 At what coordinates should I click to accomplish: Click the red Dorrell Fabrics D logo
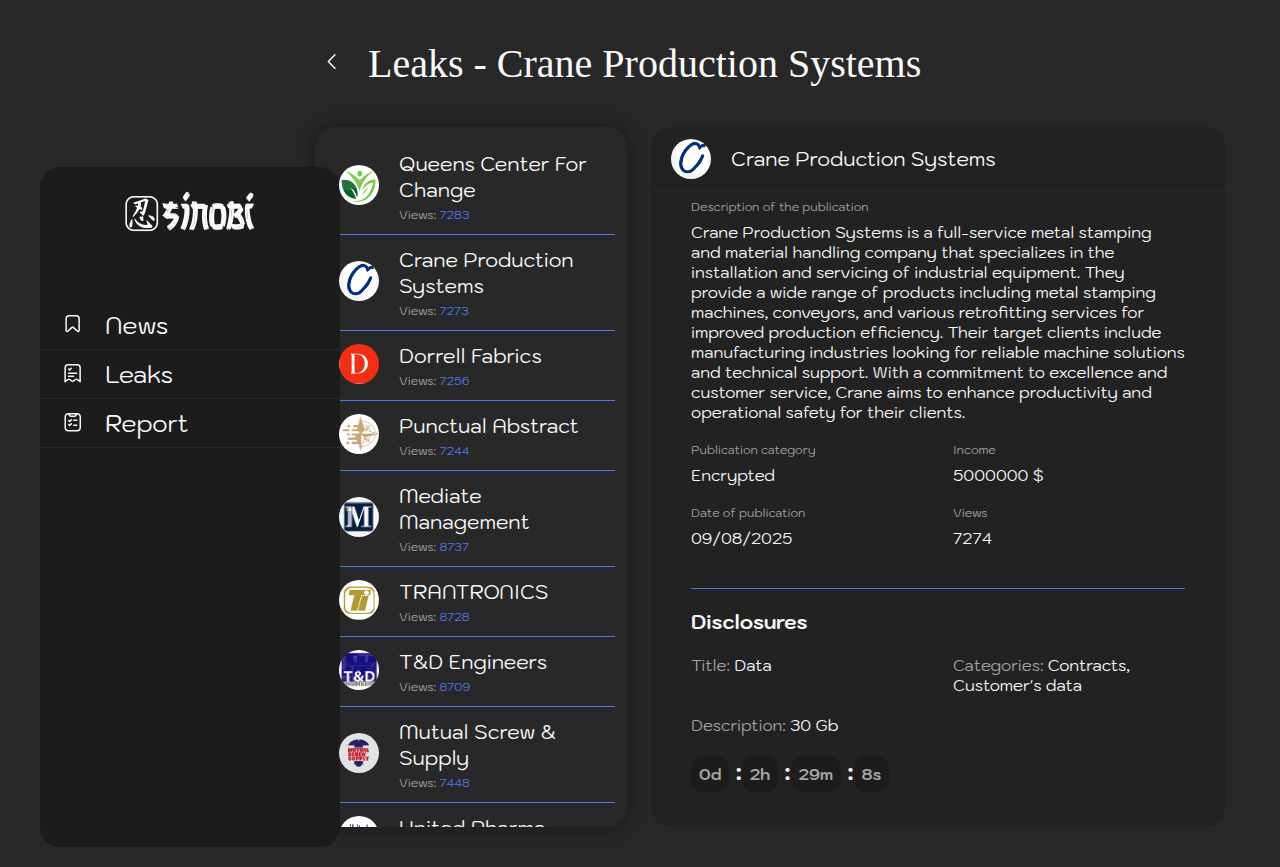(x=359, y=364)
